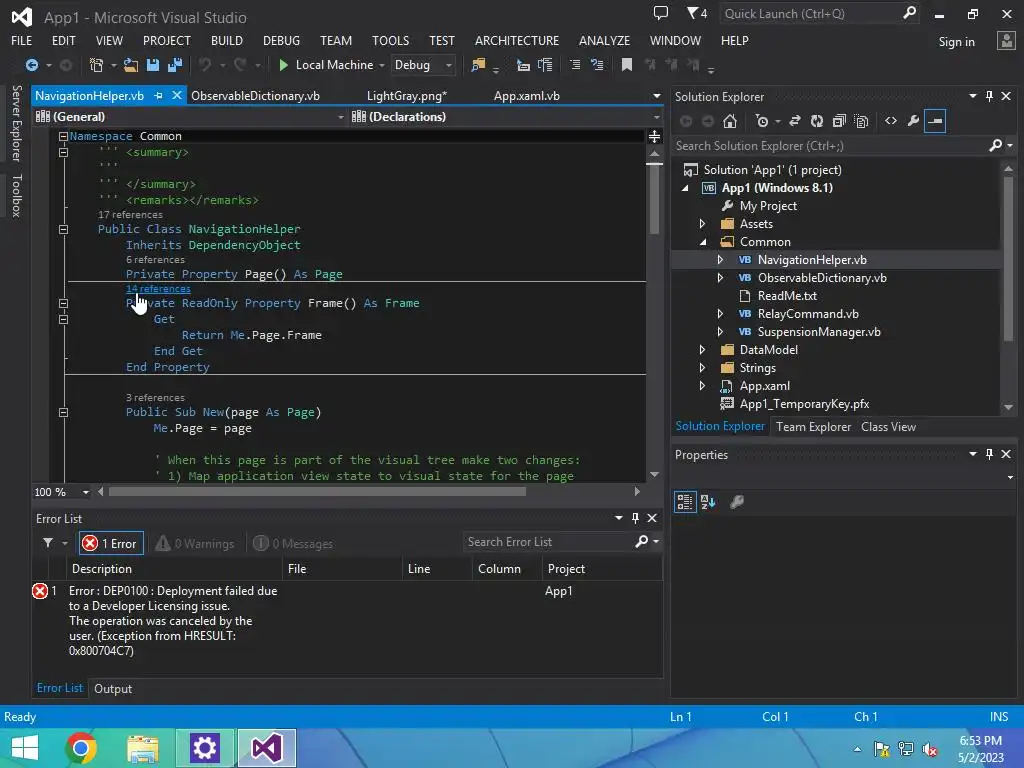
Task: Toggle the 0 Messages filter button
Action: [293, 543]
